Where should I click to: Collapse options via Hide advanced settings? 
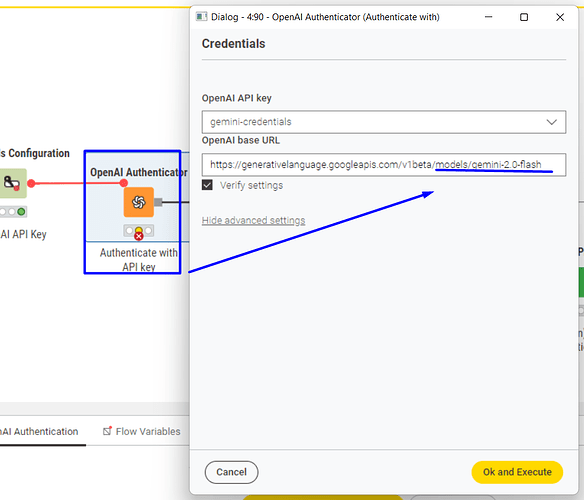click(x=253, y=221)
